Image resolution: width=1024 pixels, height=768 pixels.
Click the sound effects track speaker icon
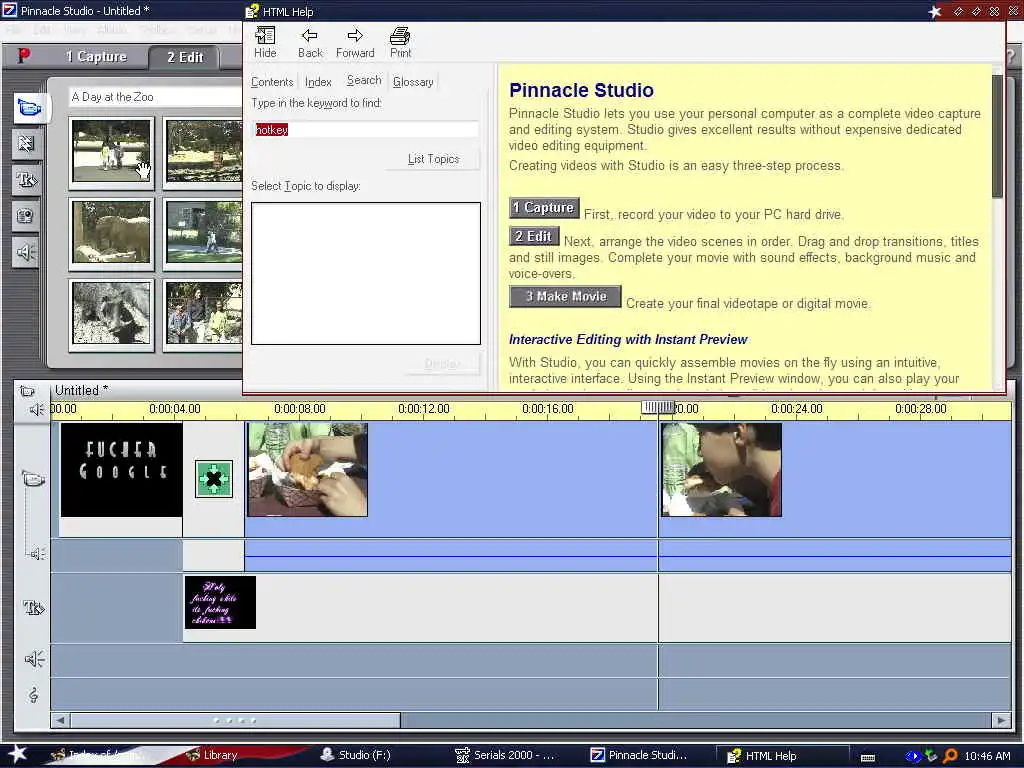(34, 659)
